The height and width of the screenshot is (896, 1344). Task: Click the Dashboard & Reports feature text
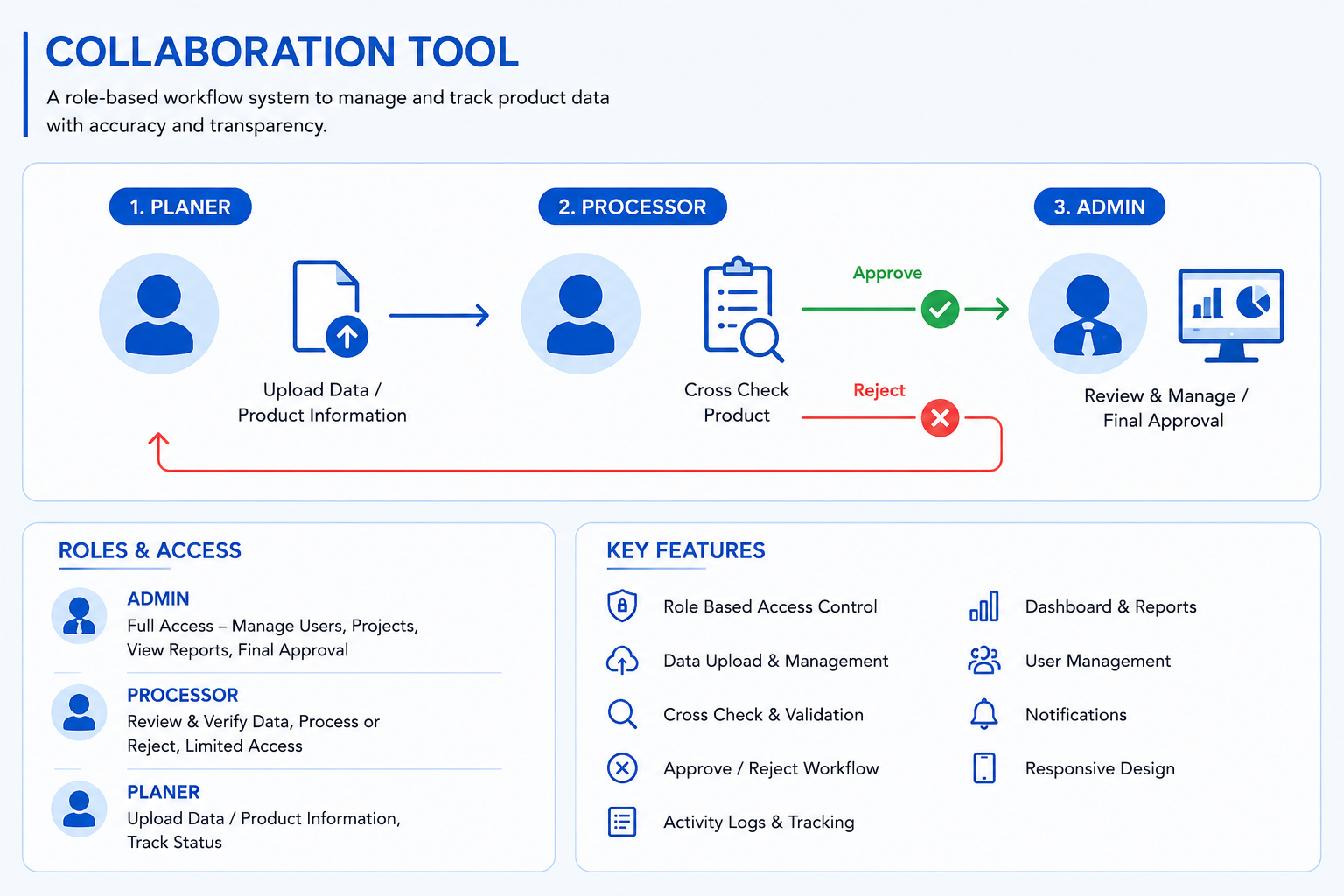click(x=1111, y=606)
